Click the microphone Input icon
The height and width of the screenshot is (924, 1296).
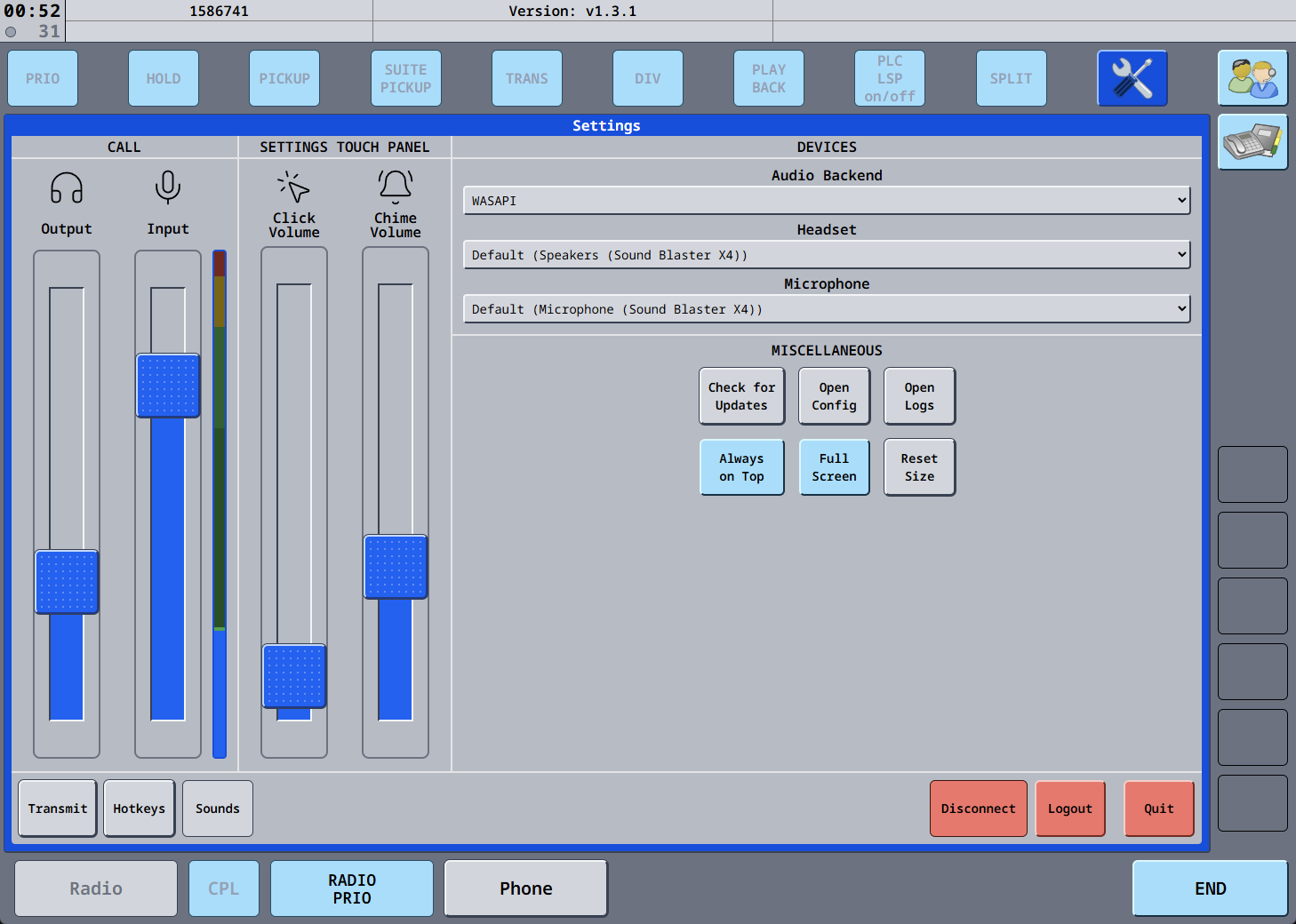click(x=168, y=187)
